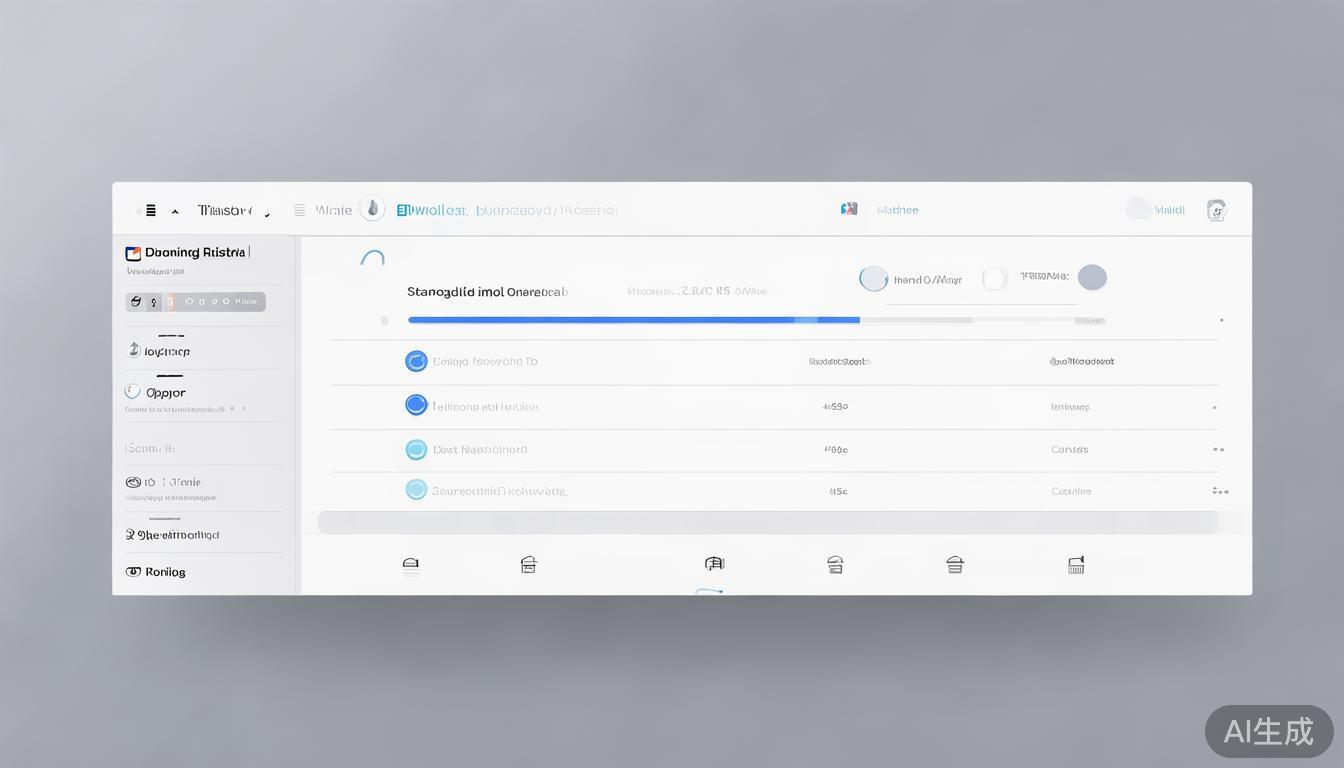Click the eye icon next to Roniiog

[x=133, y=572]
